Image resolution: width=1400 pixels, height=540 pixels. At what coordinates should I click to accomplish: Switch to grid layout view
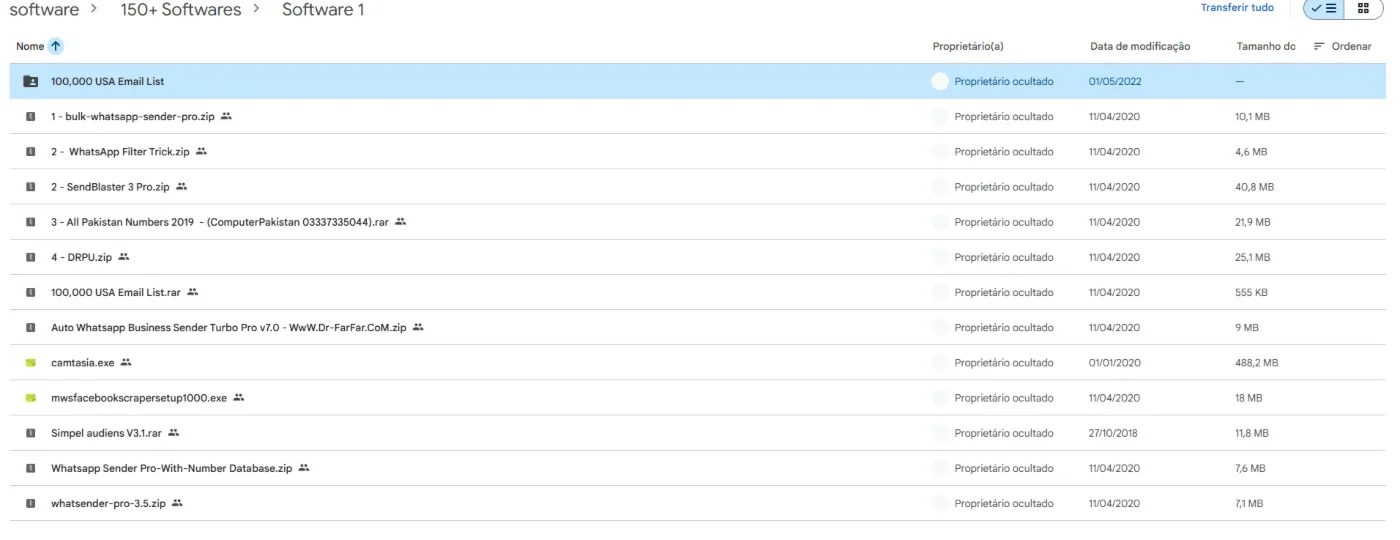1364,9
